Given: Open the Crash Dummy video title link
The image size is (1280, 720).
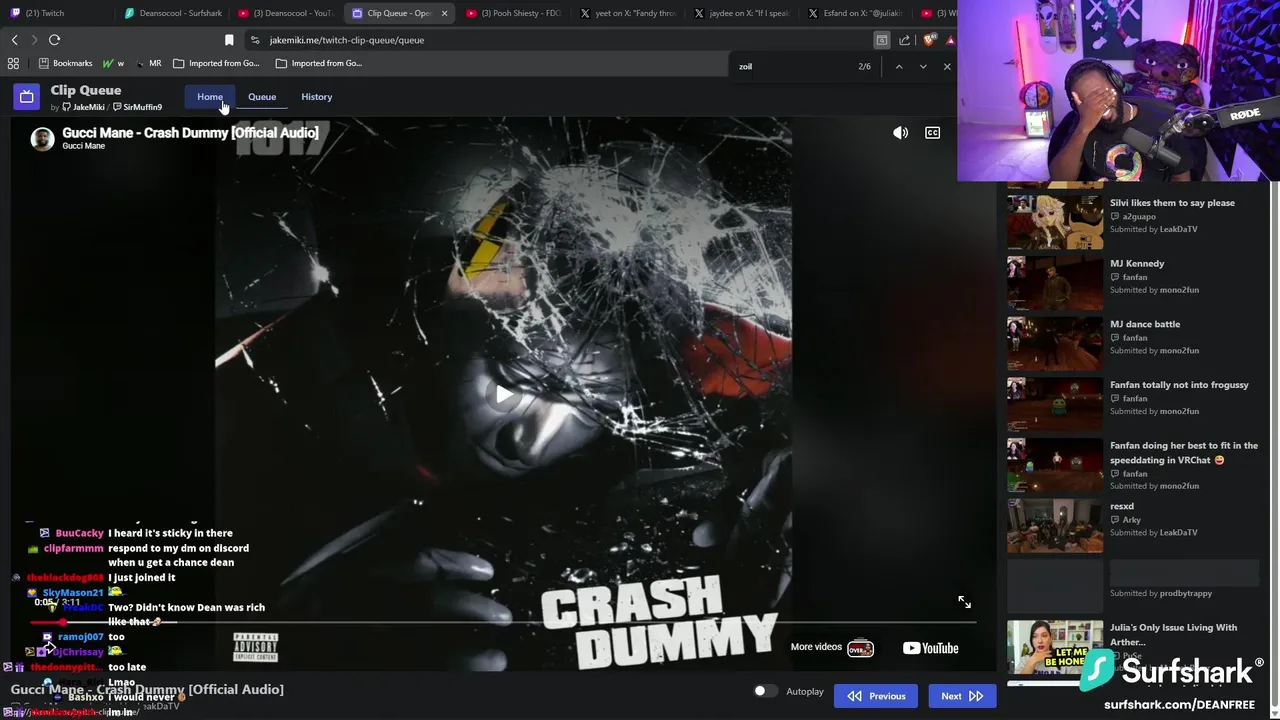Looking at the screenshot, I should [x=190, y=132].
